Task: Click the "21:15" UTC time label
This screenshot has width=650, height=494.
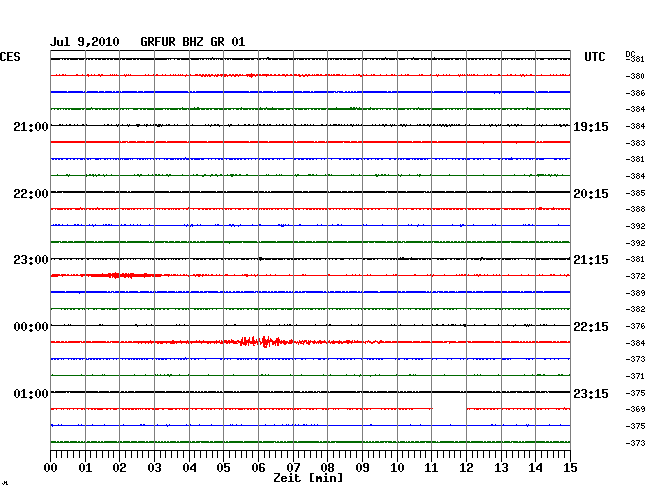Action: [591, 260]
